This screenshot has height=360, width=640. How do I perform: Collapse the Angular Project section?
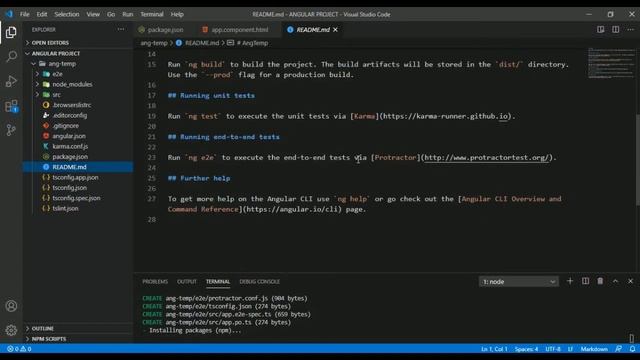point(78,53)
